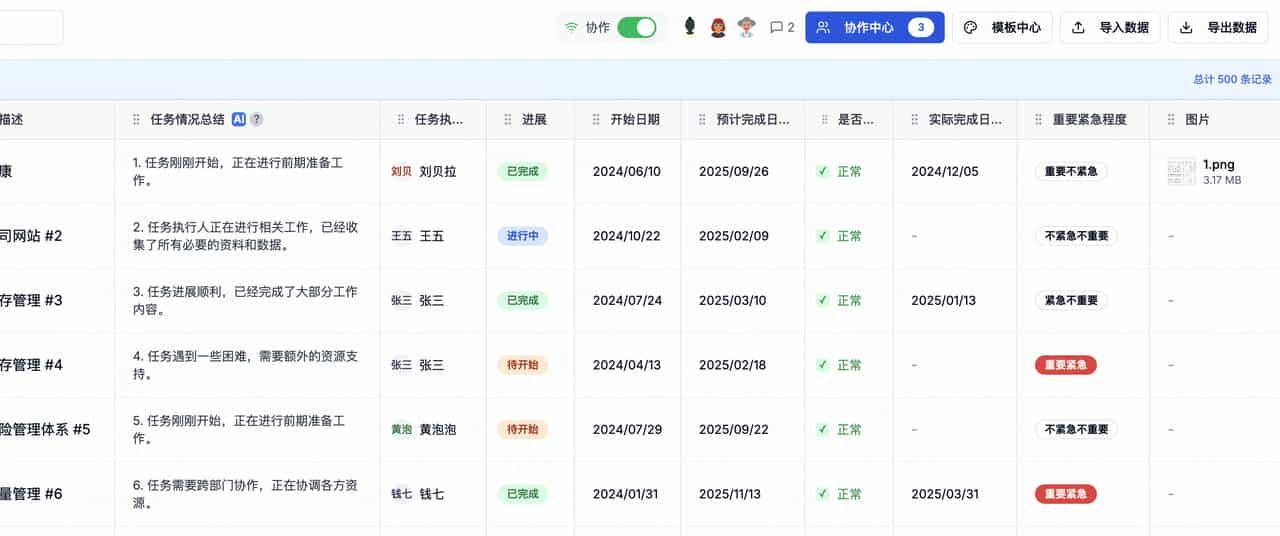The height and width of the screenshot is (536, 1280).
Task: Click 不紧急不重要 tag in 王五 row
Action: point(1076,236)
